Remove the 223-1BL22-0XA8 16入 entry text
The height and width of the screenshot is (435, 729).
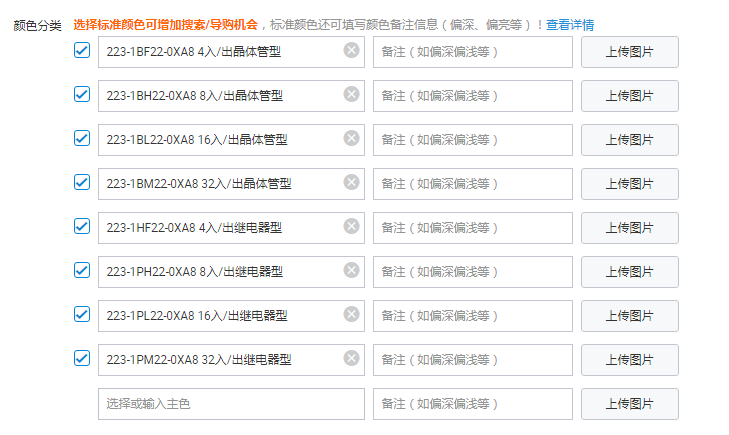coord(351,138)
